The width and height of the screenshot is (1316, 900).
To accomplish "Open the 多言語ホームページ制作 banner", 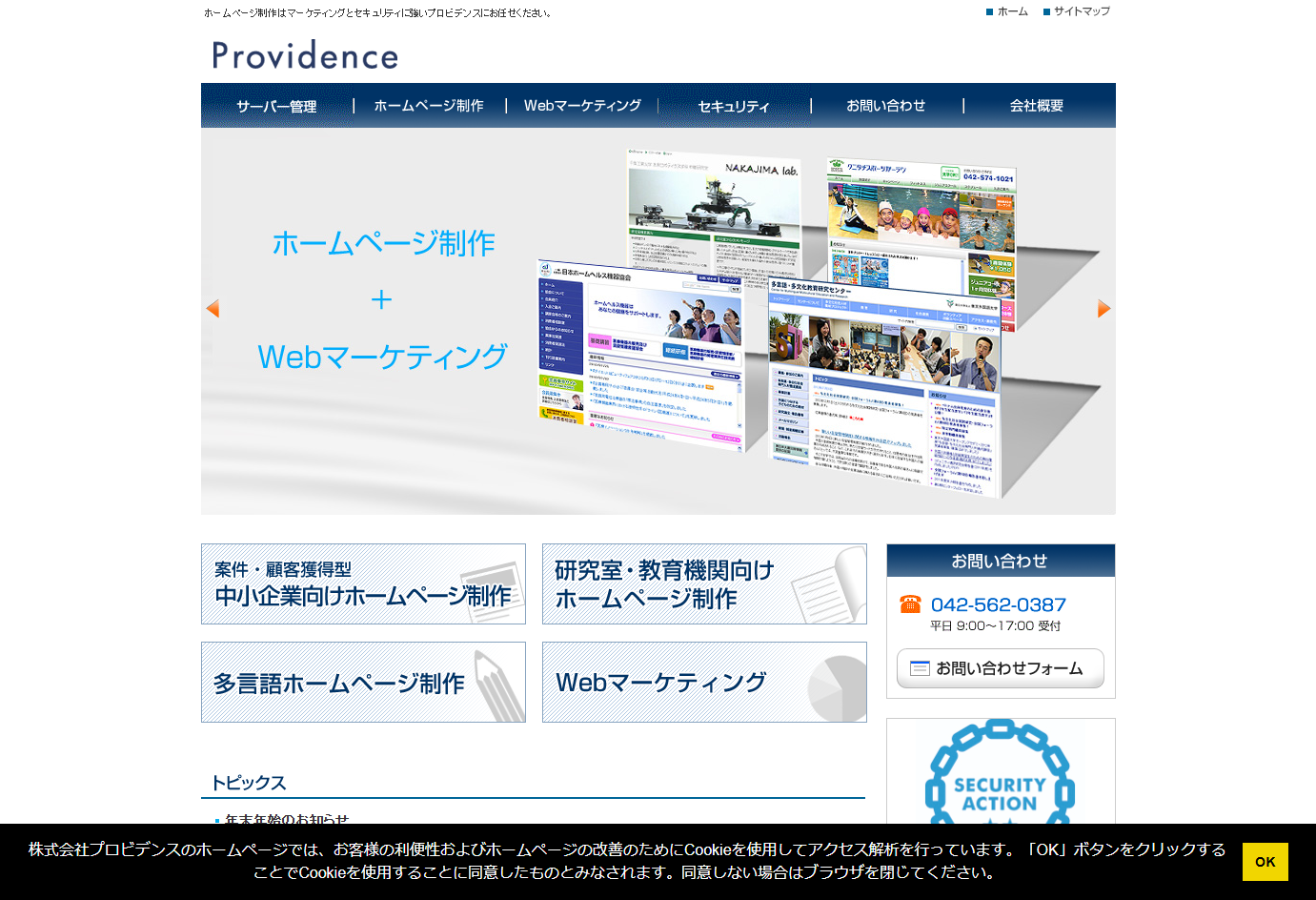I will pos(363,683).
